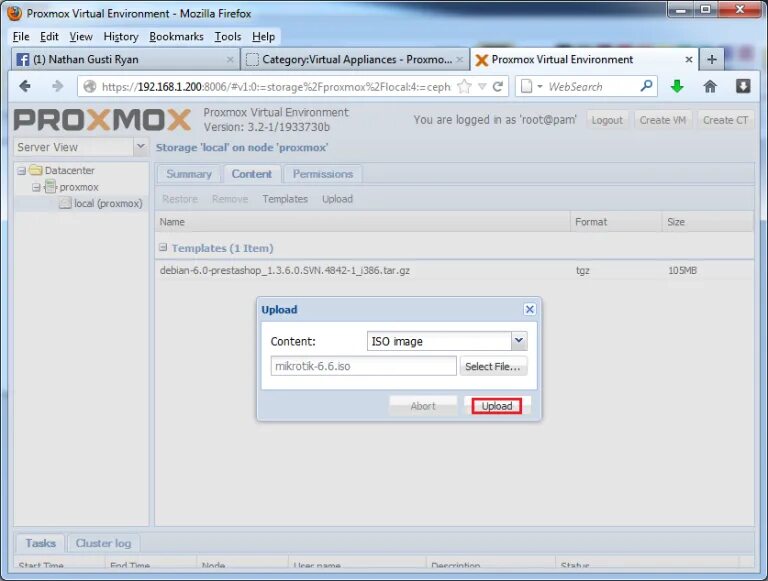Image resolution: width=768 pixels, height=581 pixels.
Task: Open search engine selector dropdown
Action: (x=540, y=87)
